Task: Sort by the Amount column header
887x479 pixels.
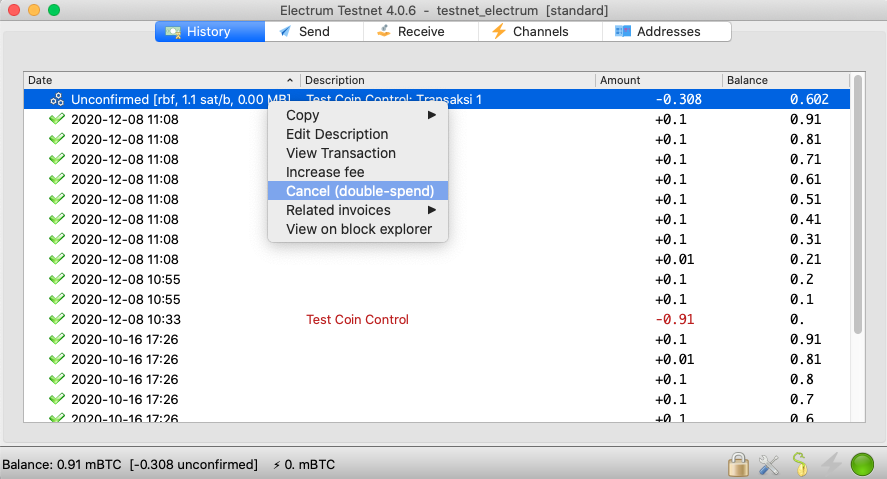Action: pos(659,80)
